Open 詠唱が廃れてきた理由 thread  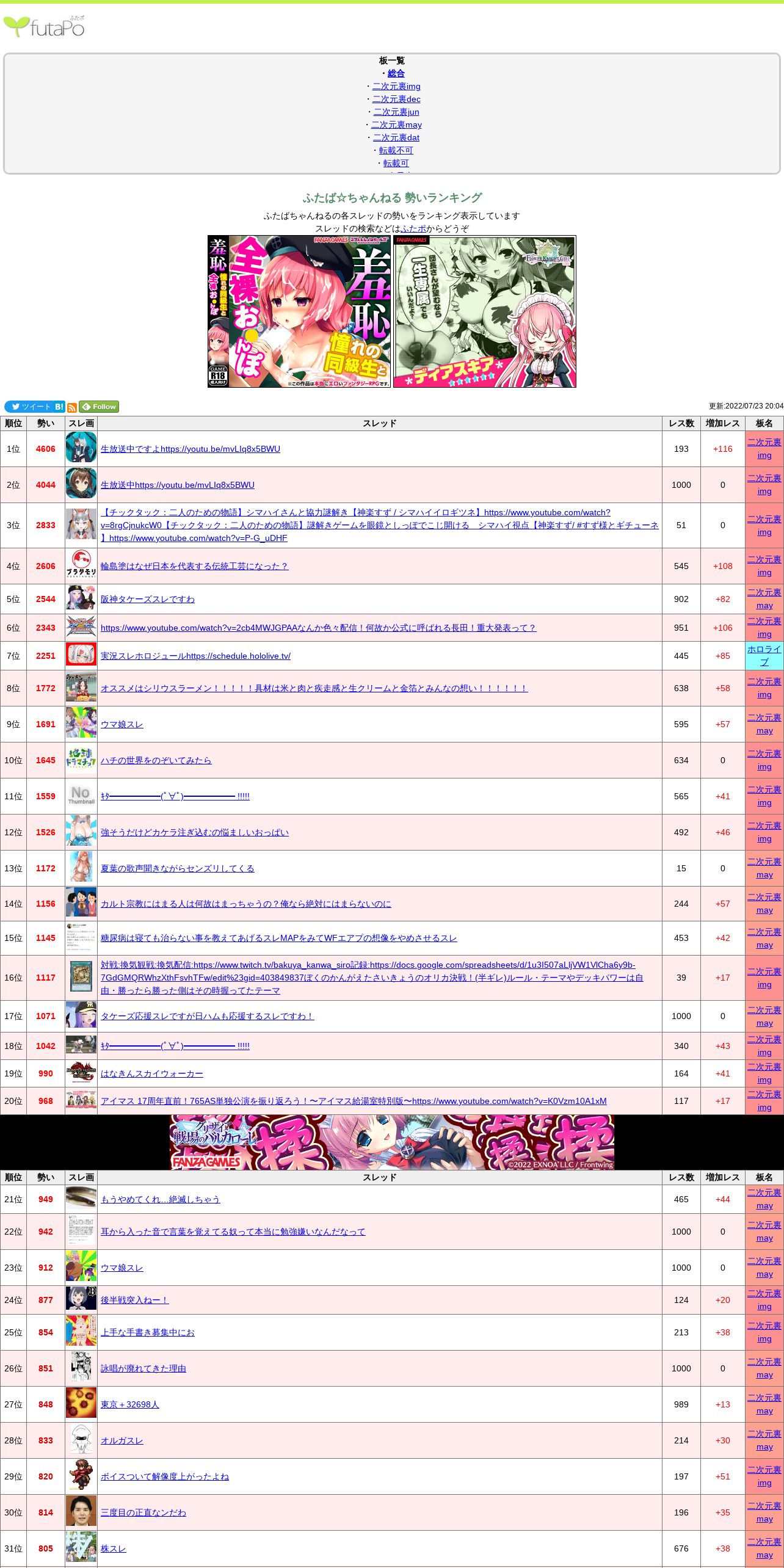143,1368
